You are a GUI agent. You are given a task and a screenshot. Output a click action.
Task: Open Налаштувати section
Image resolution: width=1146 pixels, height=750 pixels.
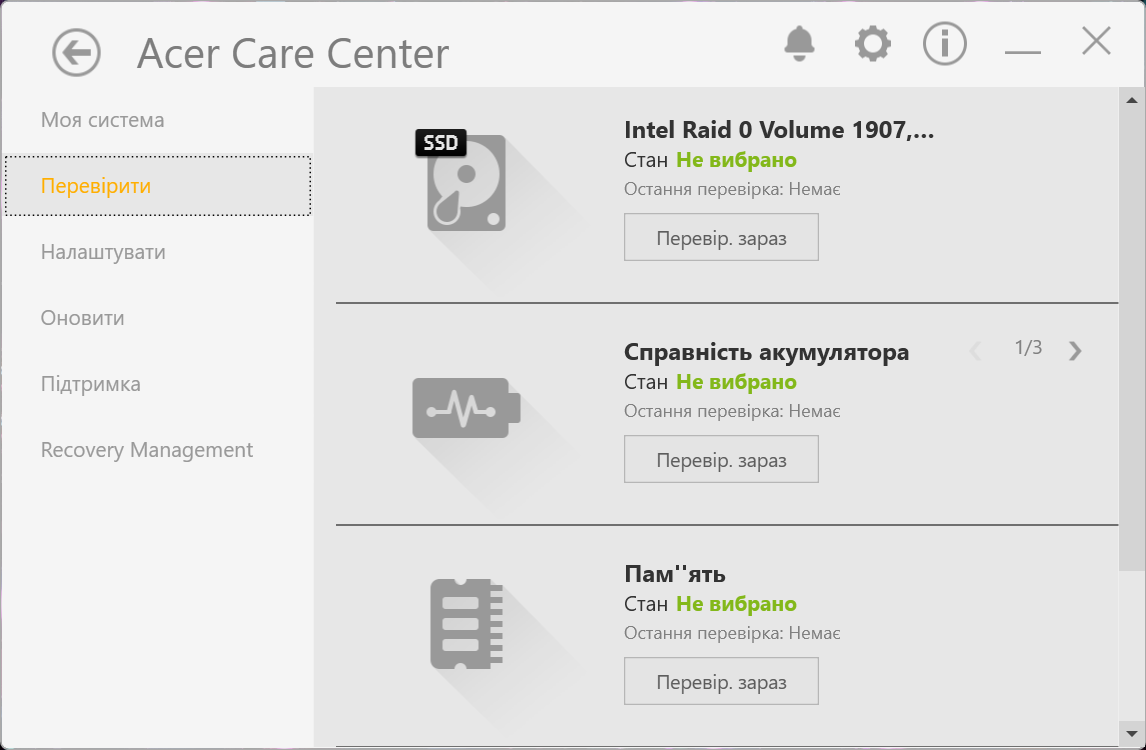click(x=103, y=252)
